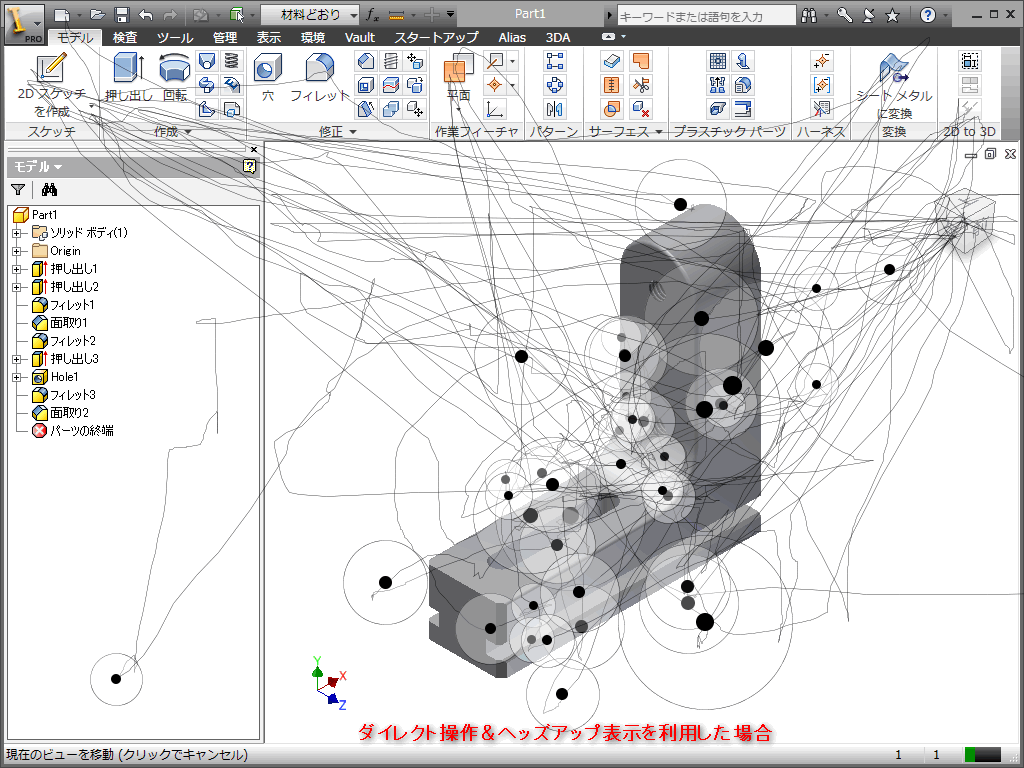The width and height of the screenshot is (1024, 768).
Task: Click the 2D スケッチを作成 tool
Action: point(51,80)
